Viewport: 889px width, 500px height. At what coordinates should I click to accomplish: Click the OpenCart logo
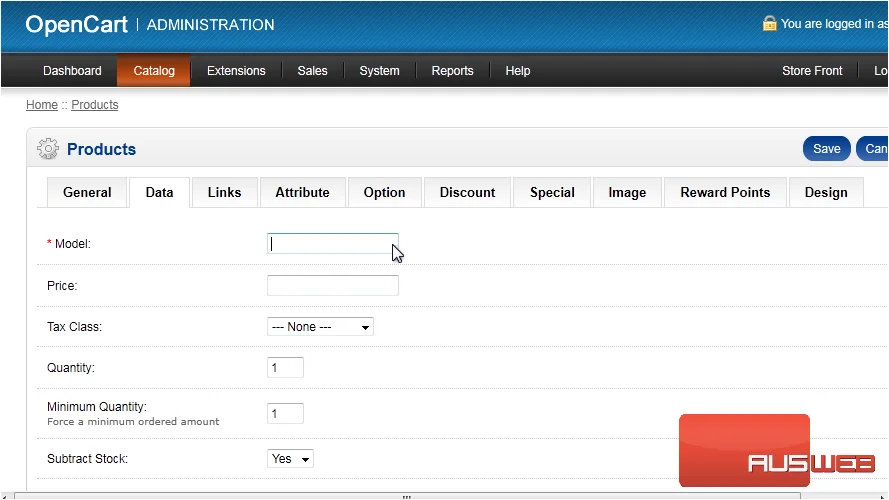tap(77, 24)
